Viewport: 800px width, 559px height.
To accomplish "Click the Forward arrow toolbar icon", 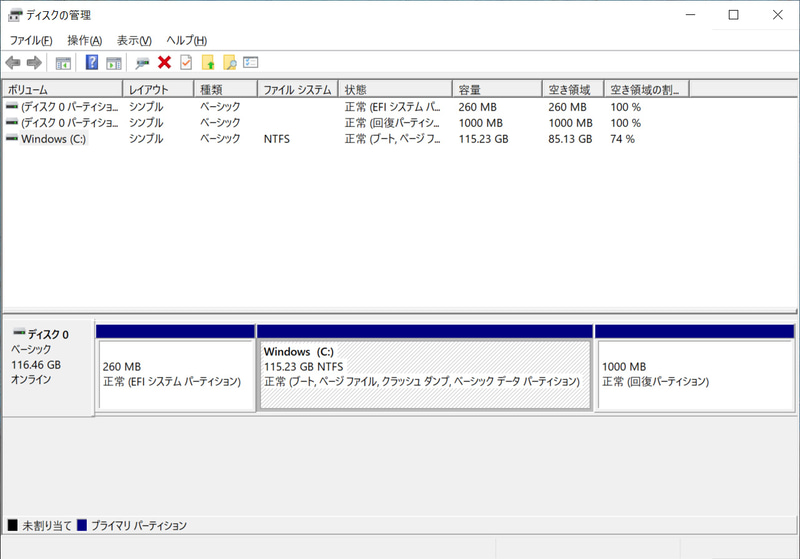I will point(34,63).
